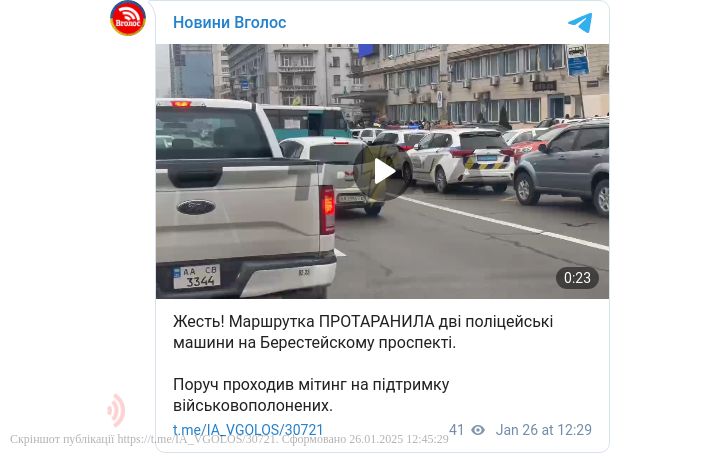The width and height of the screenshot is (720, 457).
Task: Click the Telegram paper plane icon
Action: [x=580, y=23]
